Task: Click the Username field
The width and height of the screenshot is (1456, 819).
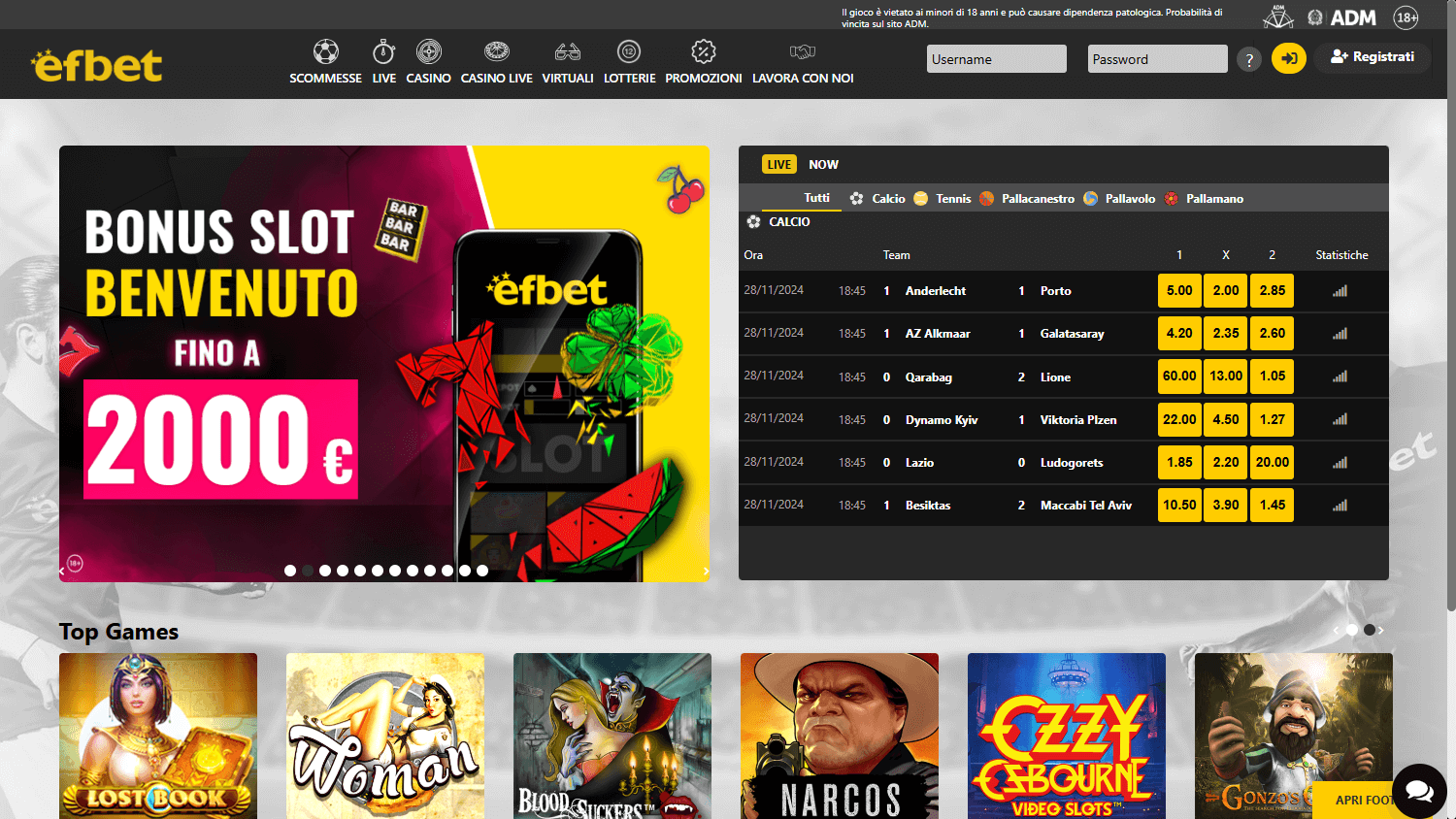Action: click(996, 59)
